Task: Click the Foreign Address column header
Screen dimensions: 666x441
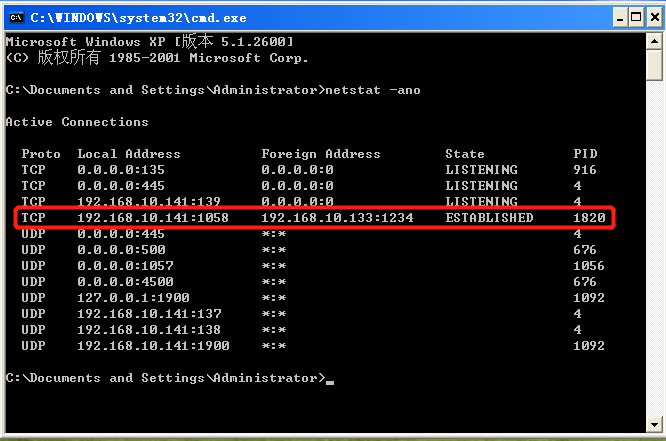Action: pos(321,154)
